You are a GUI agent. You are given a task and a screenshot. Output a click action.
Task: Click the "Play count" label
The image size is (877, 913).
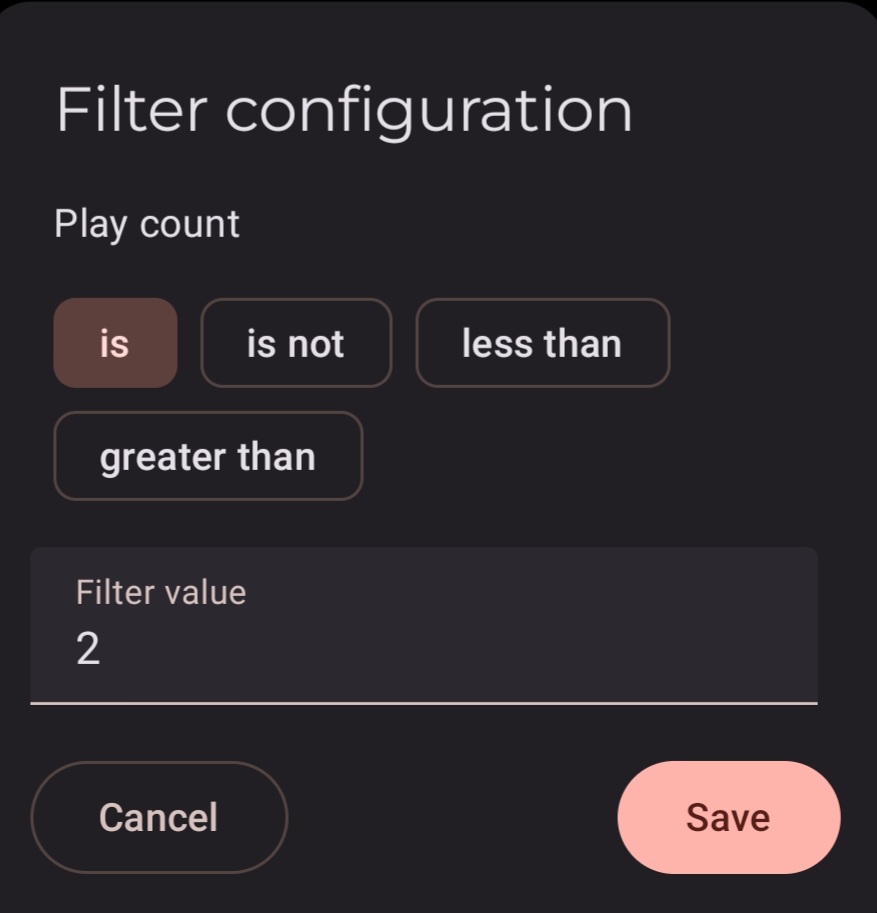pyautogui.click(x=147, y=224)
